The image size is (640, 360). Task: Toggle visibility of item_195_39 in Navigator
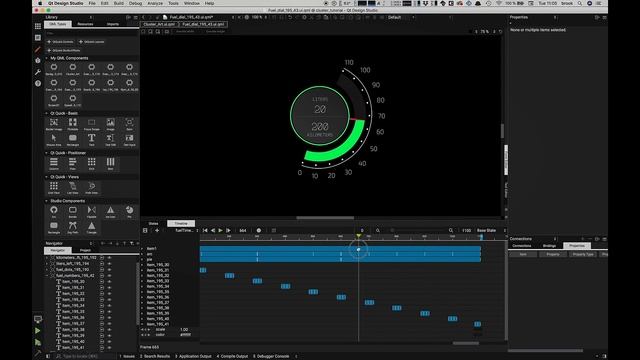(109, 336)
